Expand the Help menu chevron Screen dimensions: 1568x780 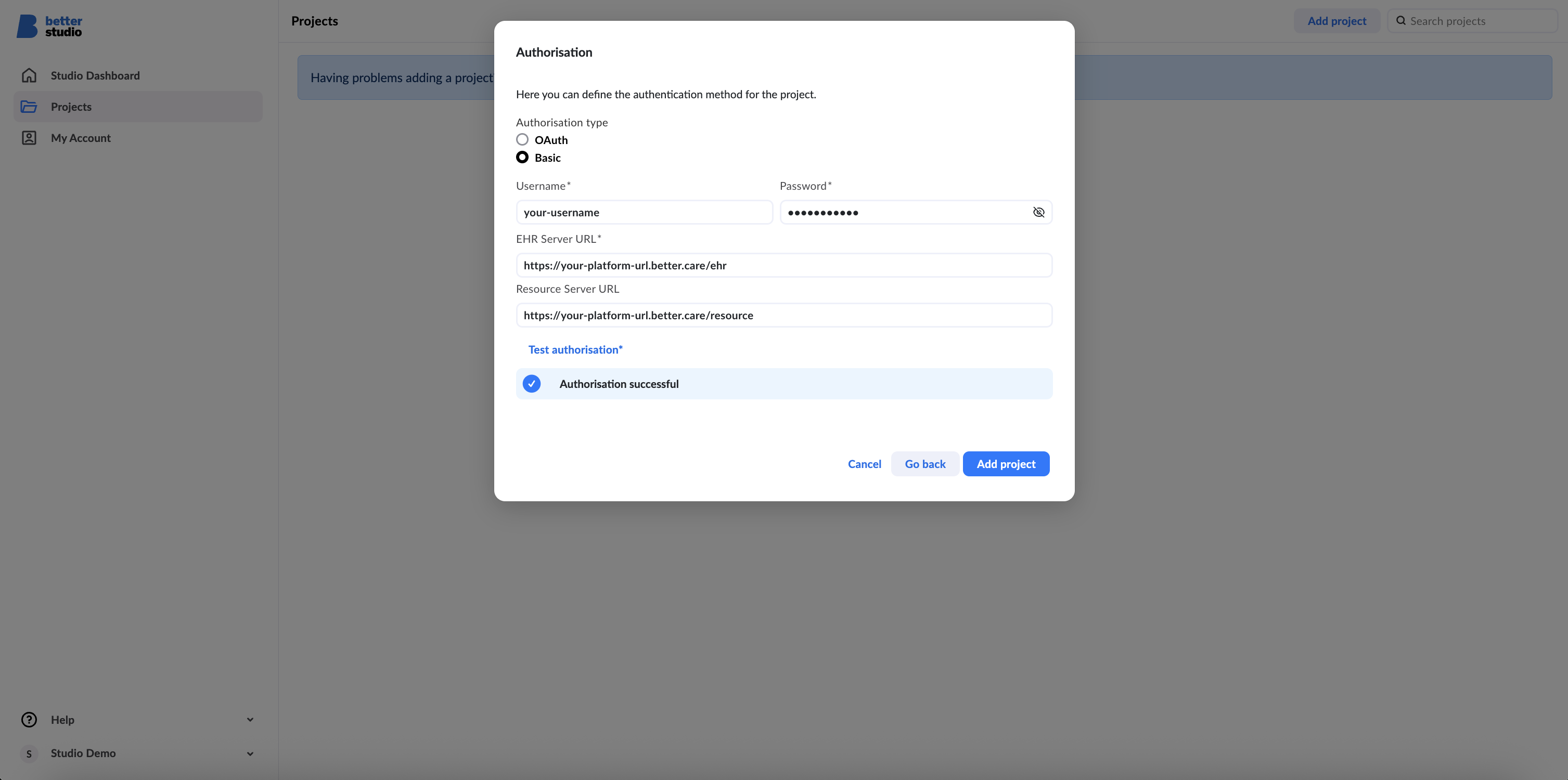click(250, 720)
